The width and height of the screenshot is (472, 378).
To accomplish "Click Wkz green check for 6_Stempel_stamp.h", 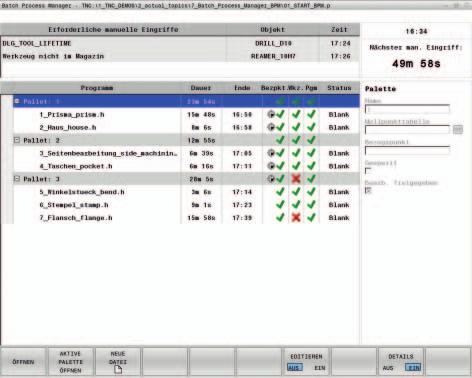I will pyautogui.click(x=296, y=205).
